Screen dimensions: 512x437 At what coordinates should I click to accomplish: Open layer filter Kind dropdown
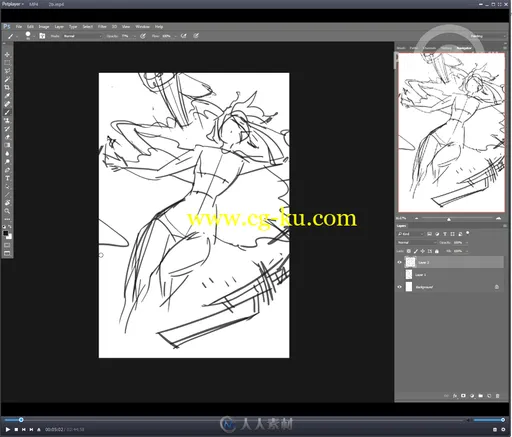pyautogui.click(x=411, y=234)
